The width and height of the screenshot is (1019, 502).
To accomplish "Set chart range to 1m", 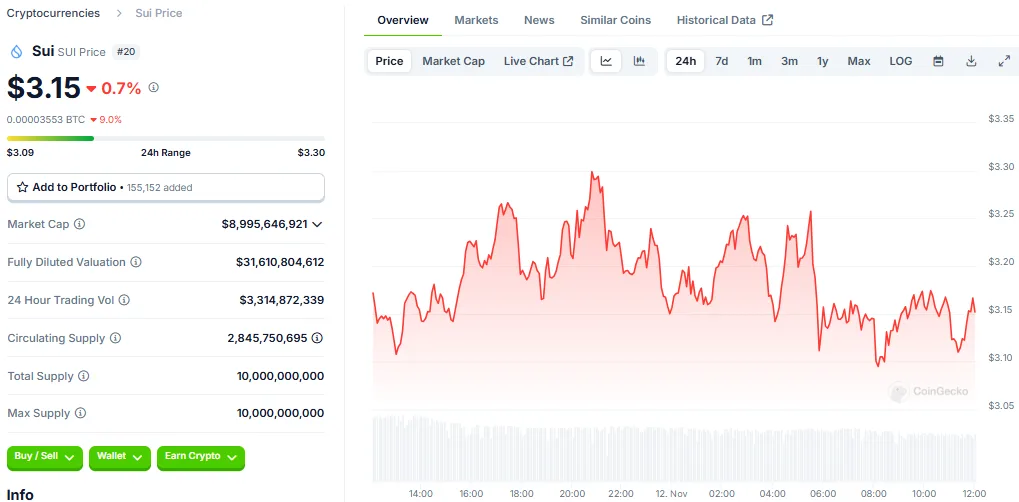I will pos(755,61).
